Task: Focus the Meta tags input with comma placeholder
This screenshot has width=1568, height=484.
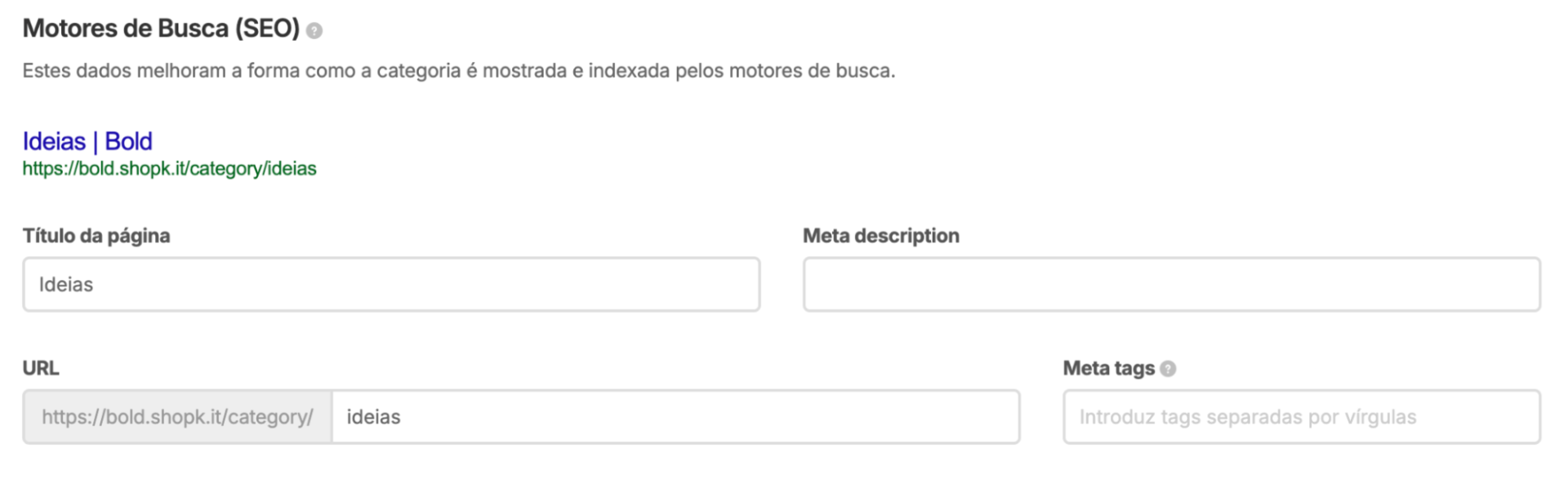Action: 1301,416
